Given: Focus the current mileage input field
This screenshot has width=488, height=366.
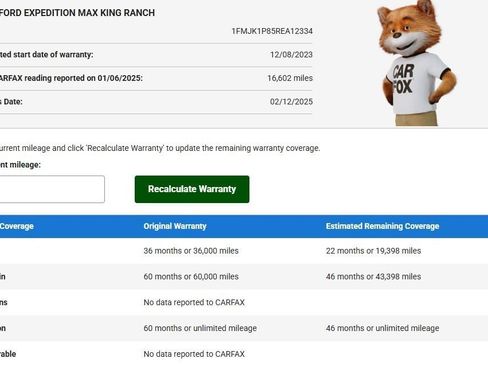Looking at the screenshot, I should pyautogui.click(x=52, y=189).
